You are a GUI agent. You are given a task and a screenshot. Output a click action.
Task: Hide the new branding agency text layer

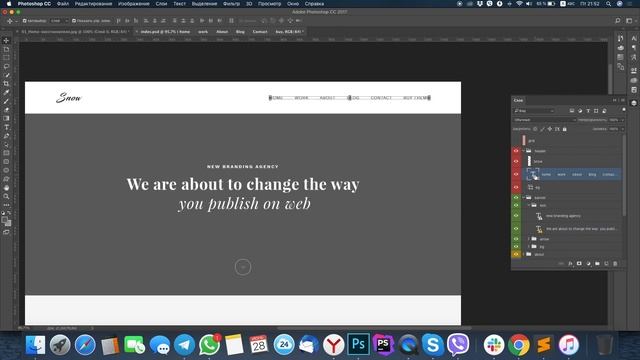click(516, 216)
